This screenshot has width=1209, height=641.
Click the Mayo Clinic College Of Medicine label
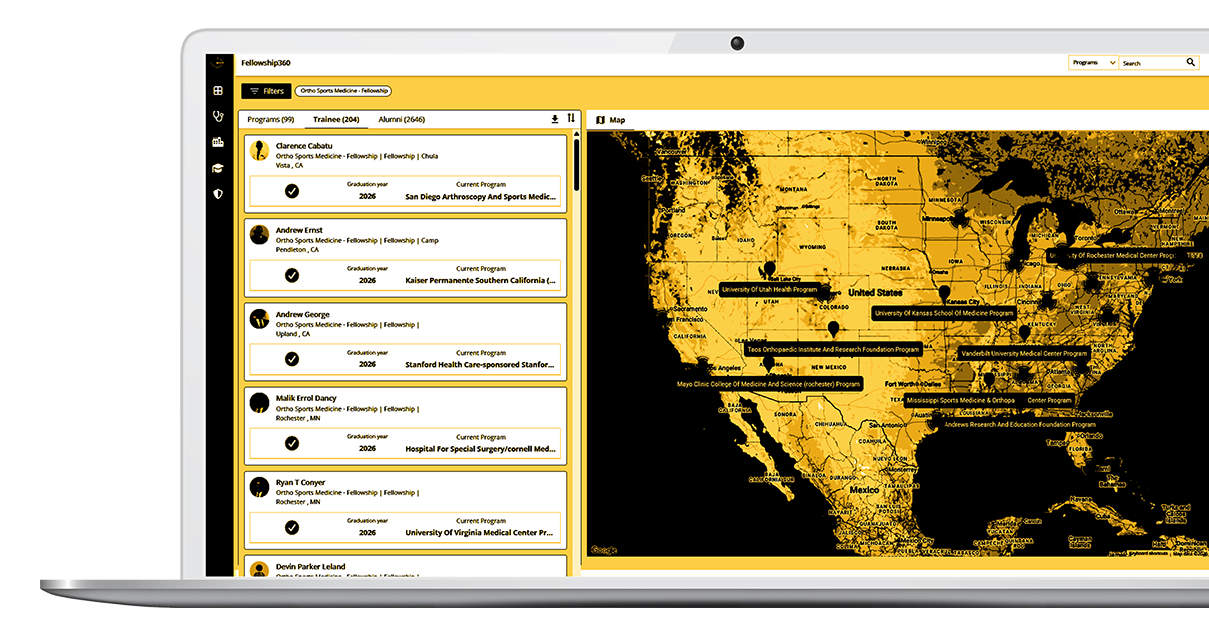769,384
